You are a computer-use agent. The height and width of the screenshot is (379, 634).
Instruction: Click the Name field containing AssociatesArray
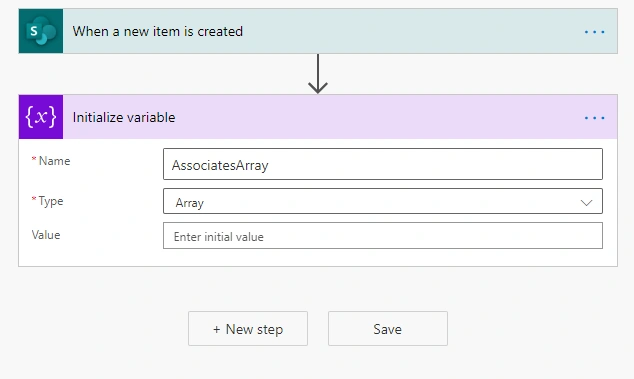(383, 164)
